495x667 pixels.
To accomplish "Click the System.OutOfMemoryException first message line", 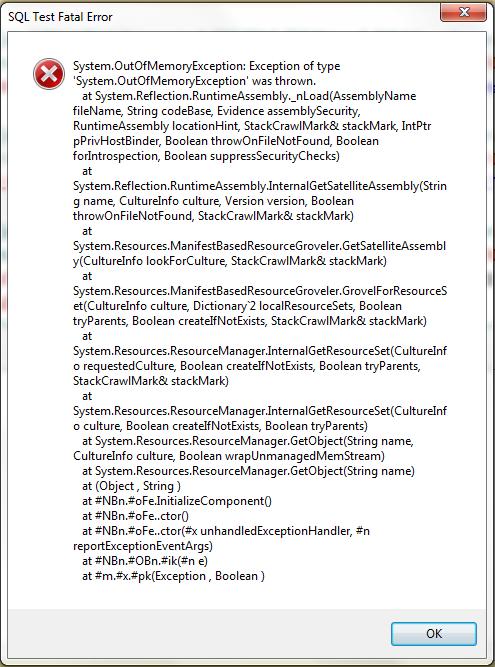I will coord(207,66).
